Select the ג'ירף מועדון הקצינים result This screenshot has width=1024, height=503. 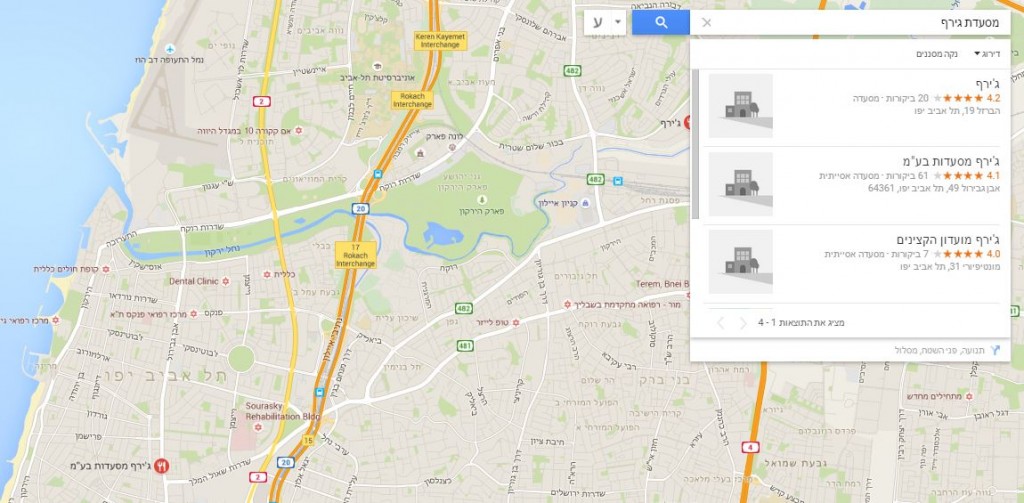tap(854, 263)
